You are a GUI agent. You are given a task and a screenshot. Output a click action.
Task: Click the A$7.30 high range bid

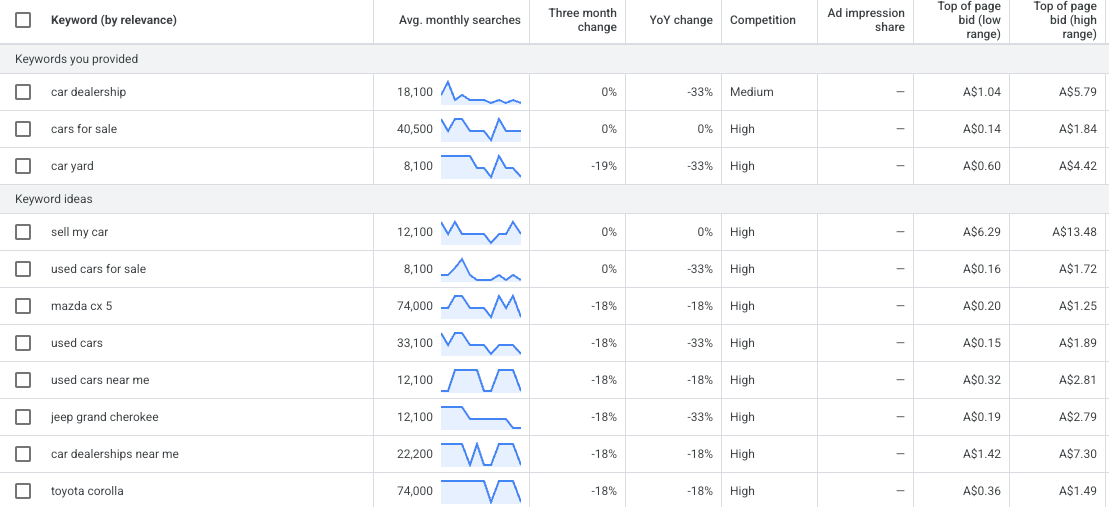[x=1078, y=454]
